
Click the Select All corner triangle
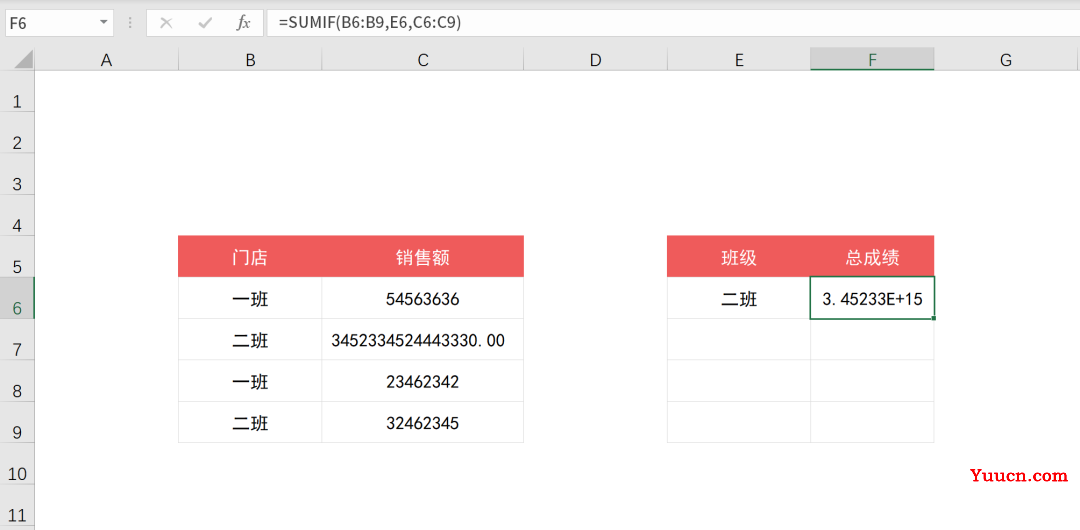24,60
